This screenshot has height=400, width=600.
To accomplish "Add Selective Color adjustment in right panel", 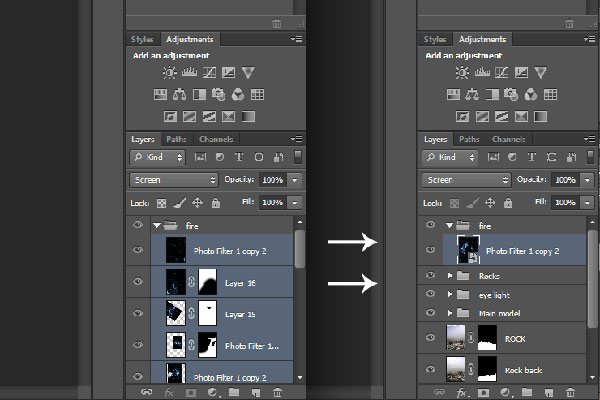I will [521, 116].
